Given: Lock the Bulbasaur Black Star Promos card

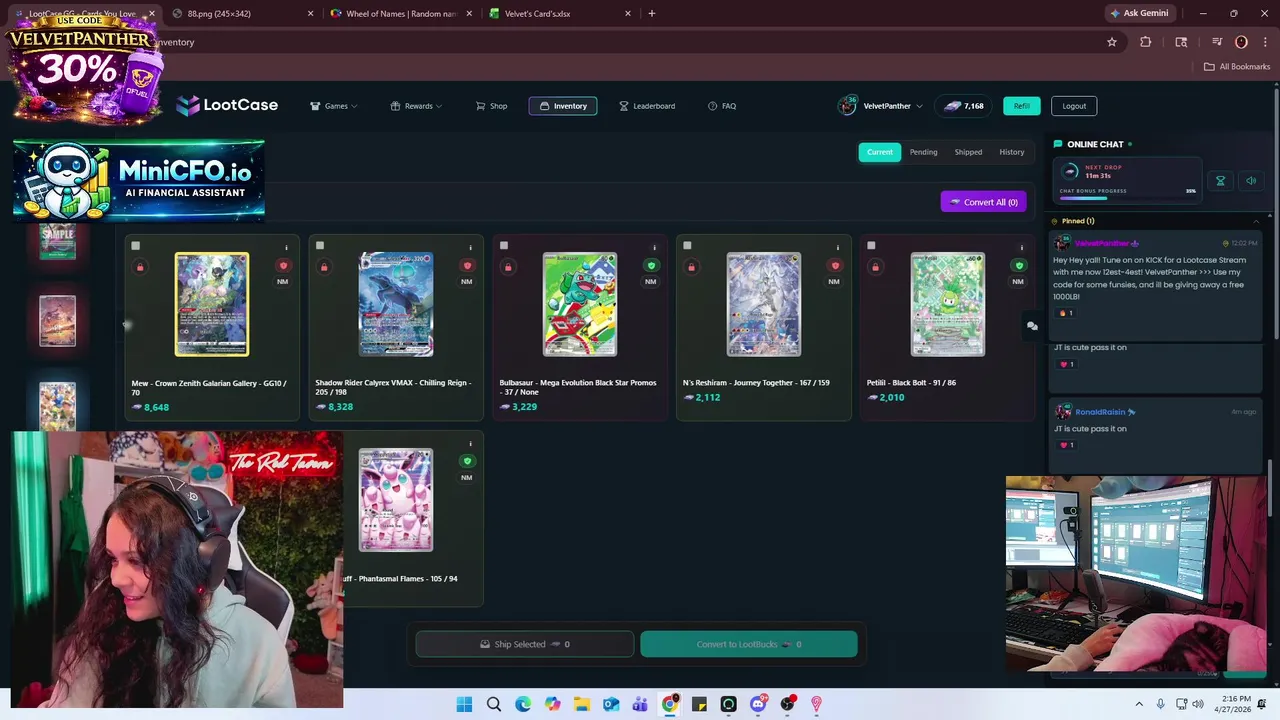Looking at the screenshot, I should [x=508, y=267].
